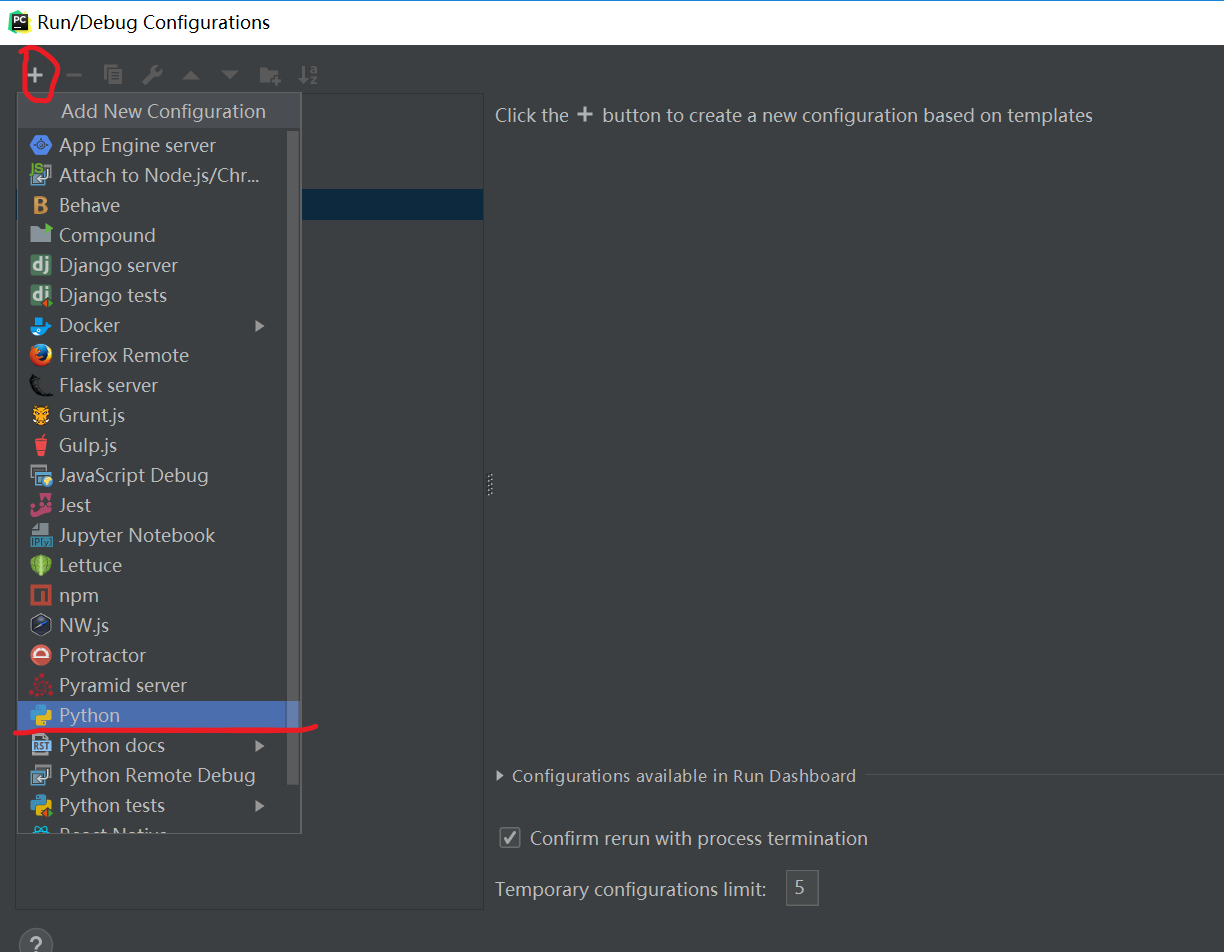Click the Grunt.js boar icon
Image resolution: width=1224 pixels, height=952 pixels.
(41, 415)
